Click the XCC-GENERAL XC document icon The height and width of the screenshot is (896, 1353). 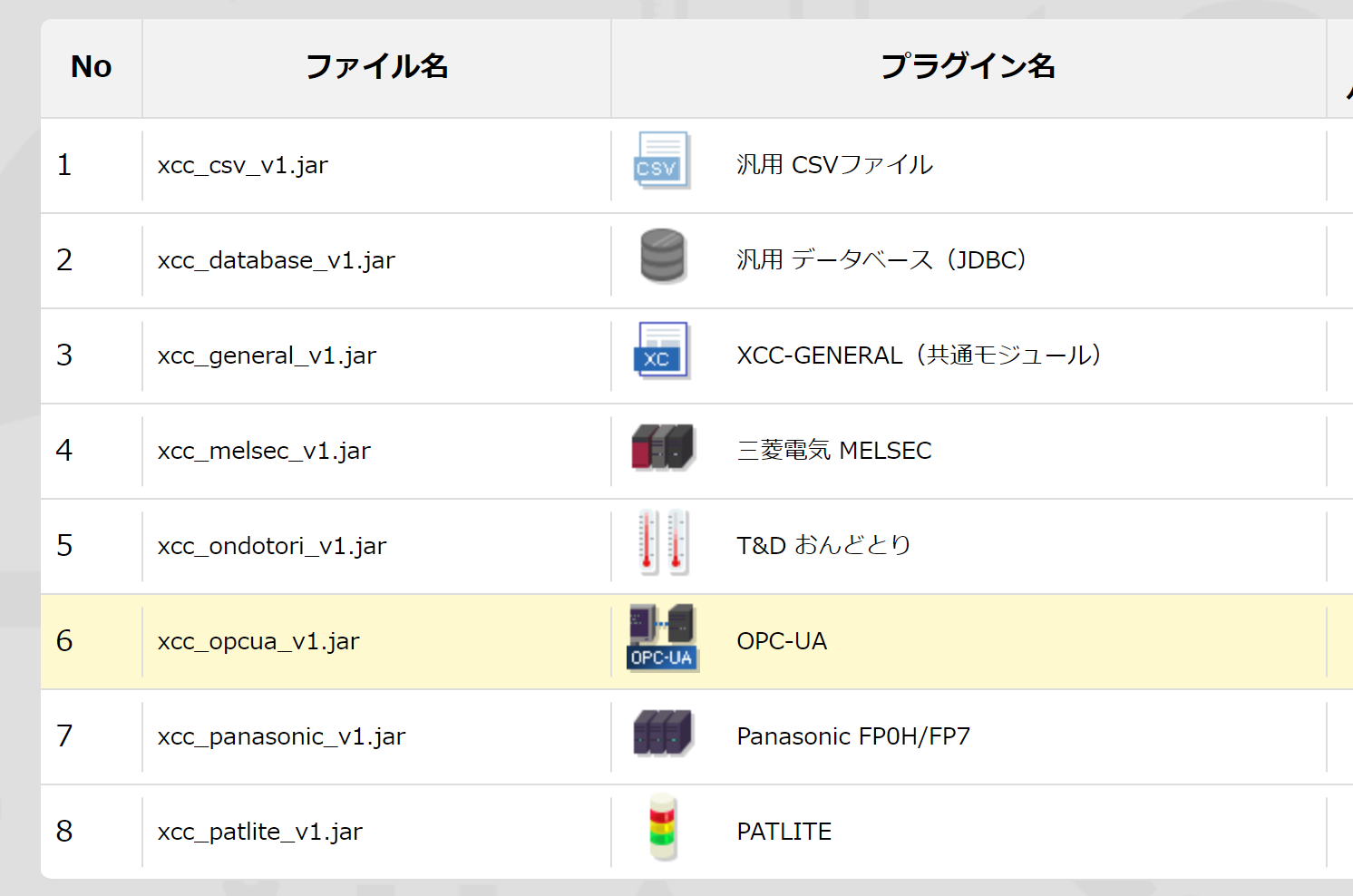[x=662, y=351]
